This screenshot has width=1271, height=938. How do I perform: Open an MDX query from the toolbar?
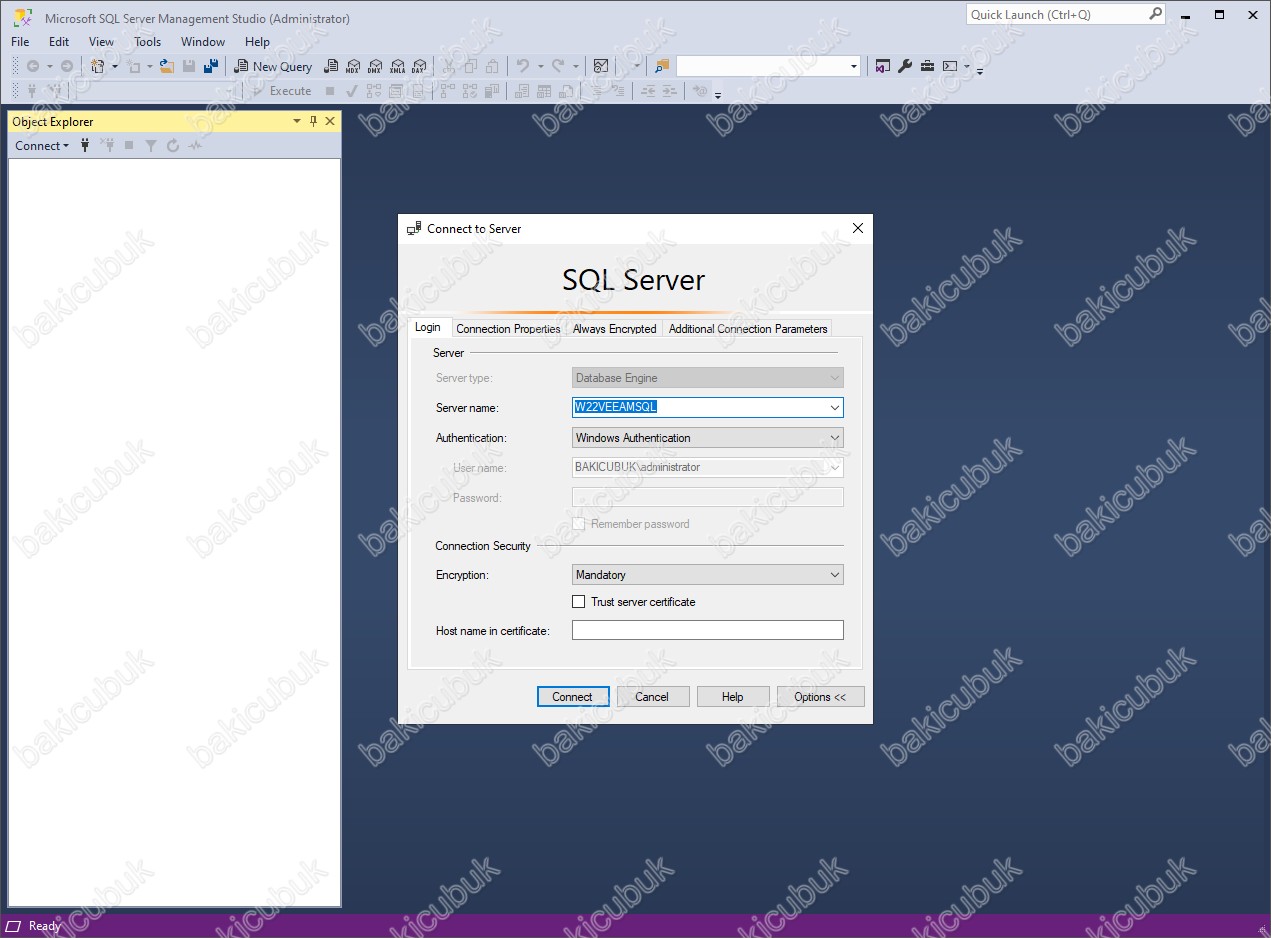tap(352, 66)
